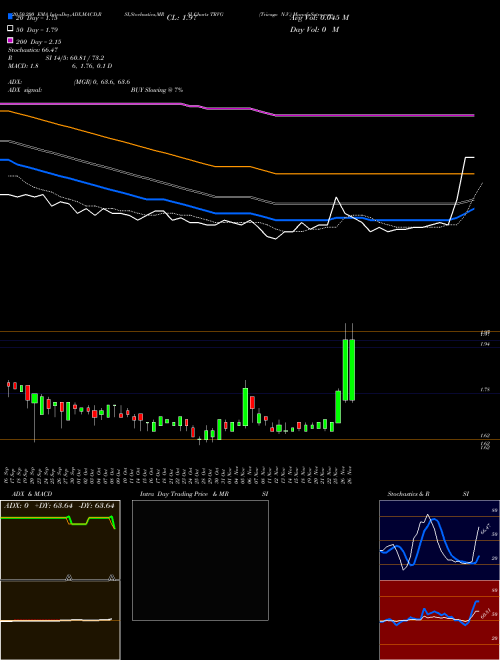Click the 'Stochastics & R' panel title
500x660 pixels.
tap(408, 494)
